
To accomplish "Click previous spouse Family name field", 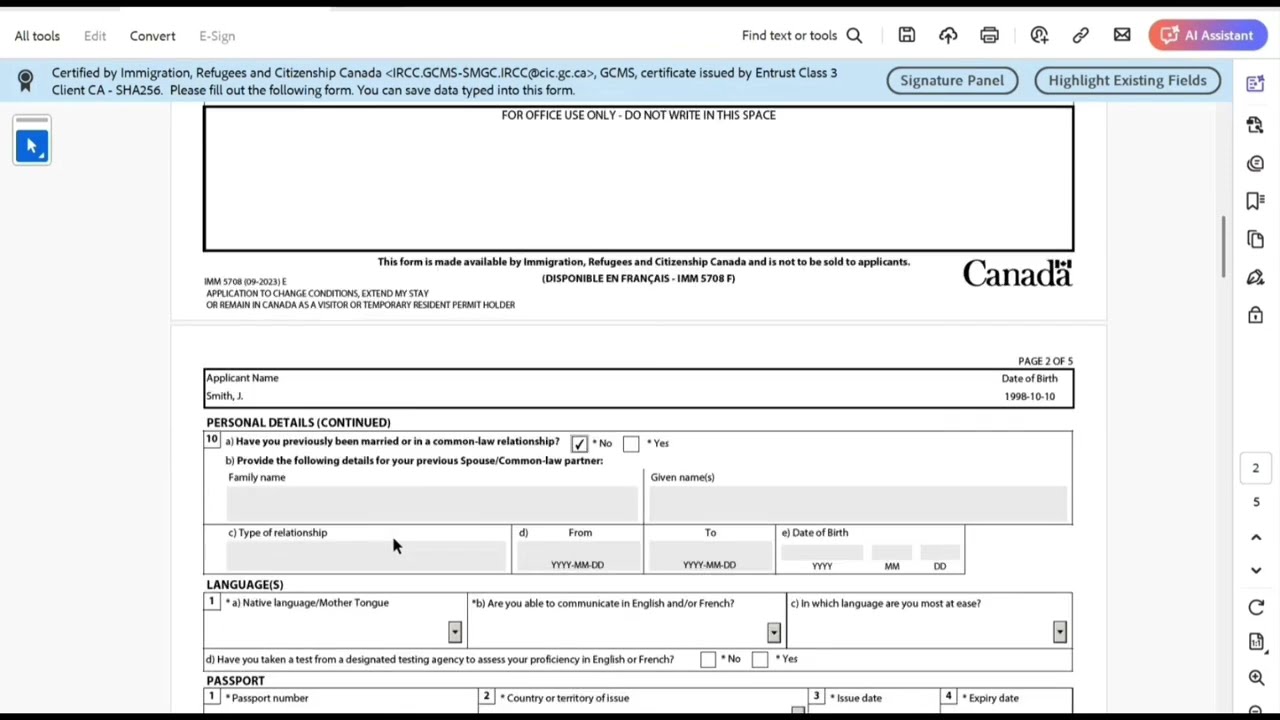I will tap(432, 504).
